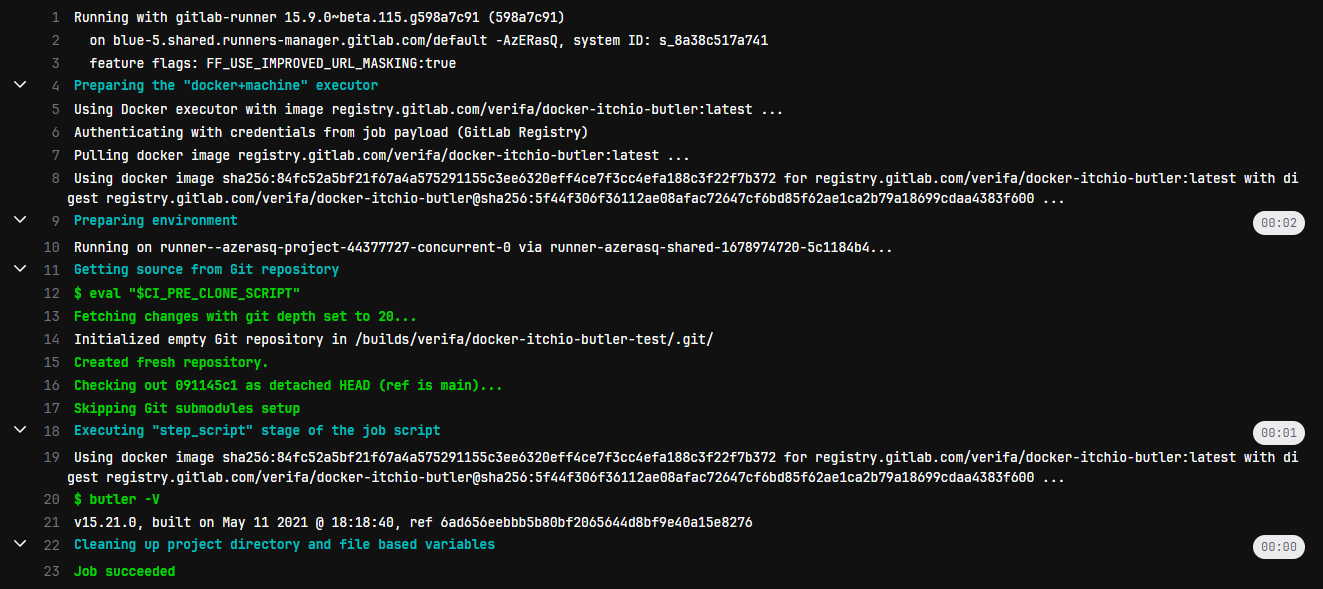Viewport: 1323px width, 589px height.
Task: Open line number 8 link
Action: click(x=55, y=178)
